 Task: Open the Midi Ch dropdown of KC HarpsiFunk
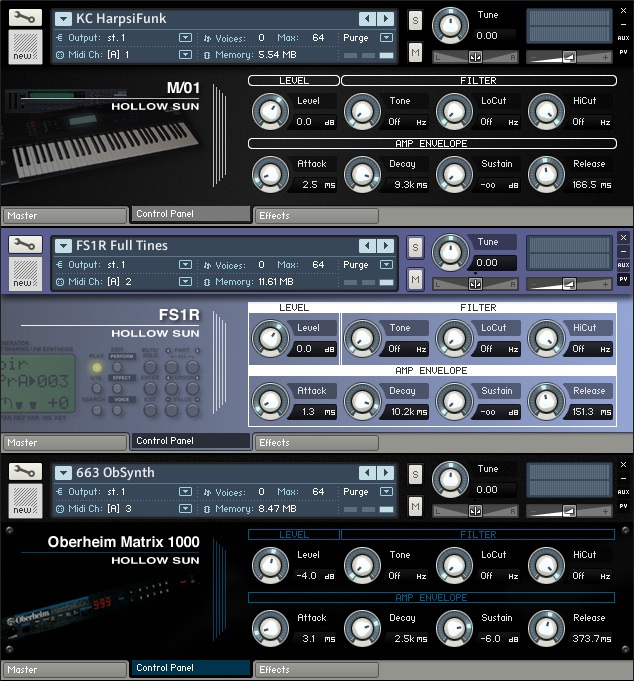pos(185,55)
